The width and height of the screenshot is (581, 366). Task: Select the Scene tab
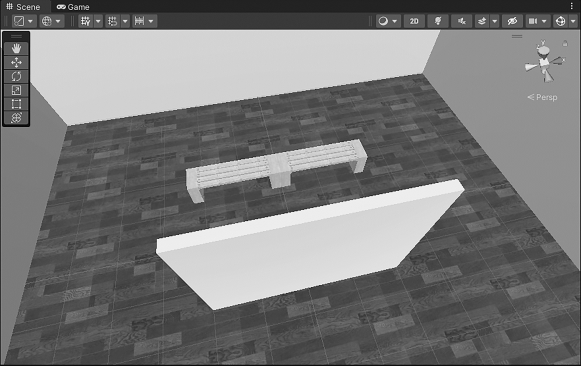point(23,7)
